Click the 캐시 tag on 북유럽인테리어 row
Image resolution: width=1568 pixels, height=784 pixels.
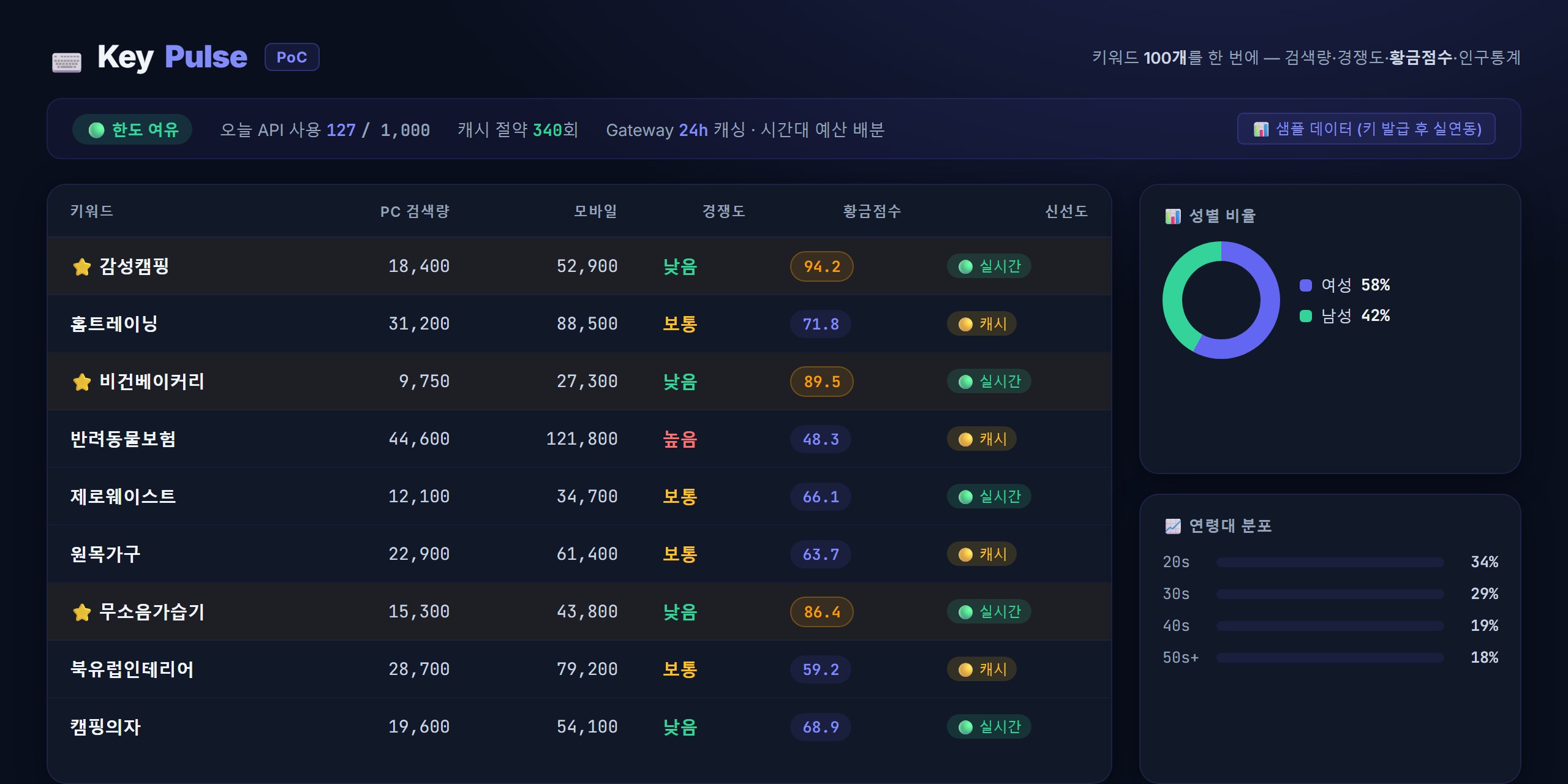tap(982, 669)
